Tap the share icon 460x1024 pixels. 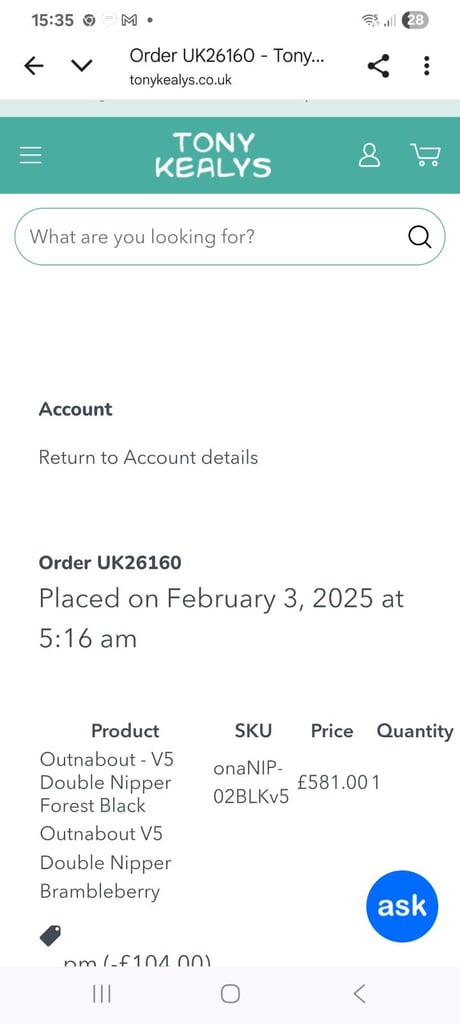378,65
